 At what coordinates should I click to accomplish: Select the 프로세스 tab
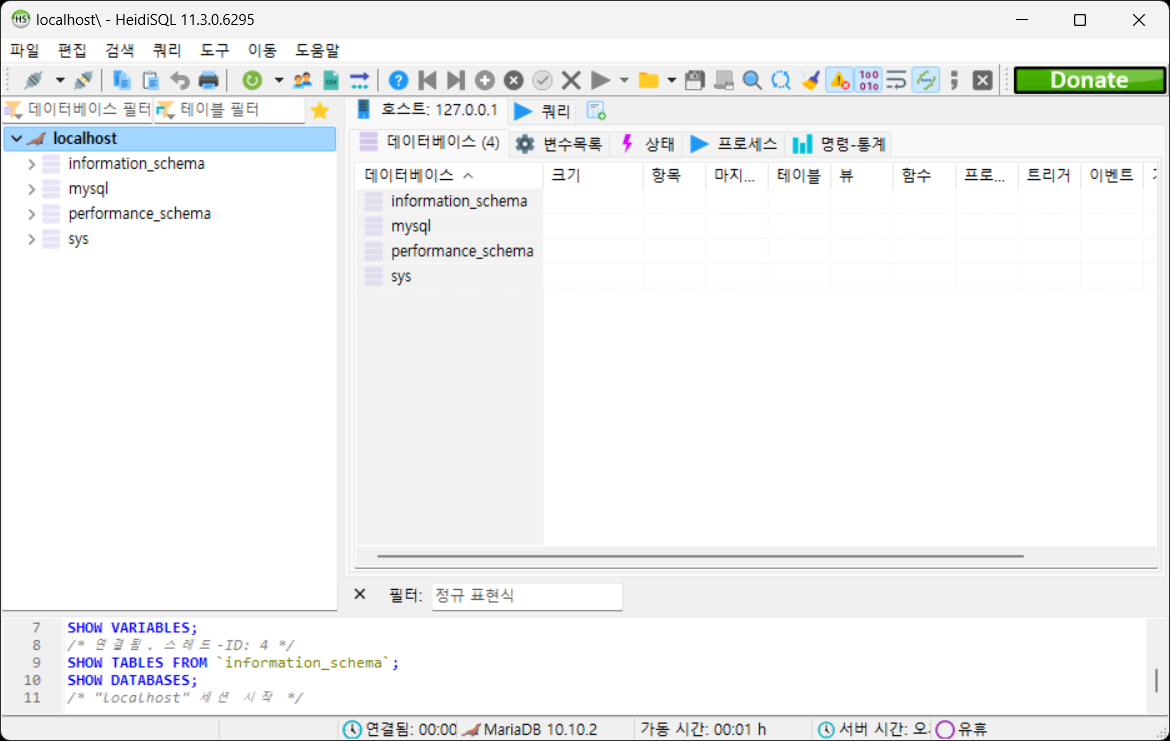733,144
